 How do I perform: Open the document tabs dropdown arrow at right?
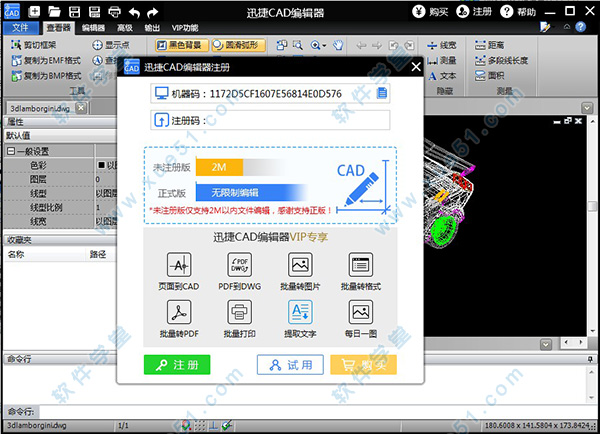pos(587,108)
